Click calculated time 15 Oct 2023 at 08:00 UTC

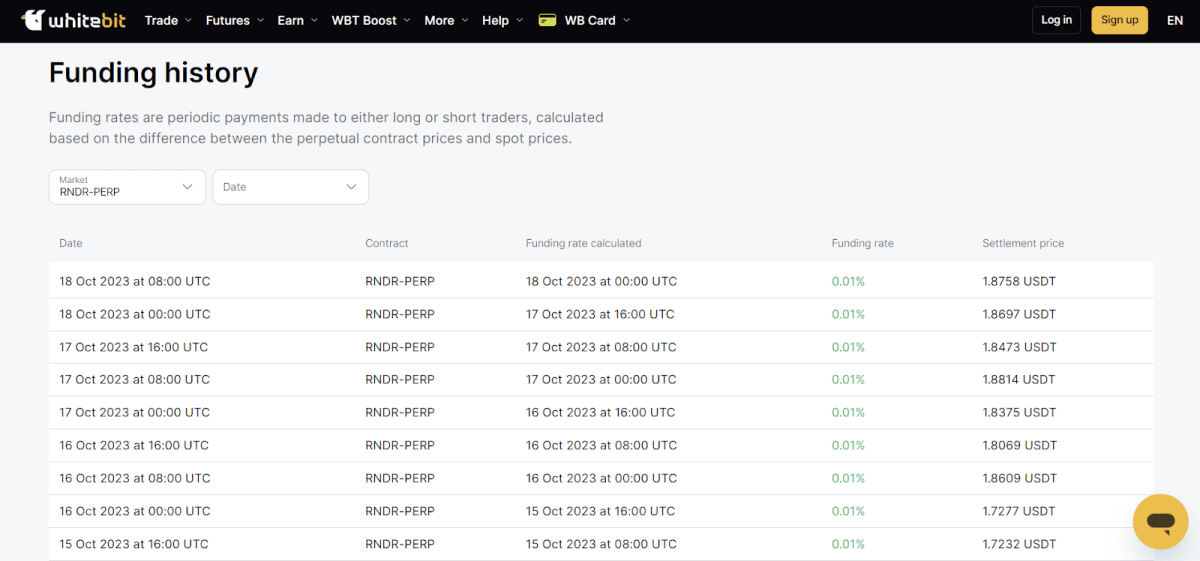[x=601, y=544]
